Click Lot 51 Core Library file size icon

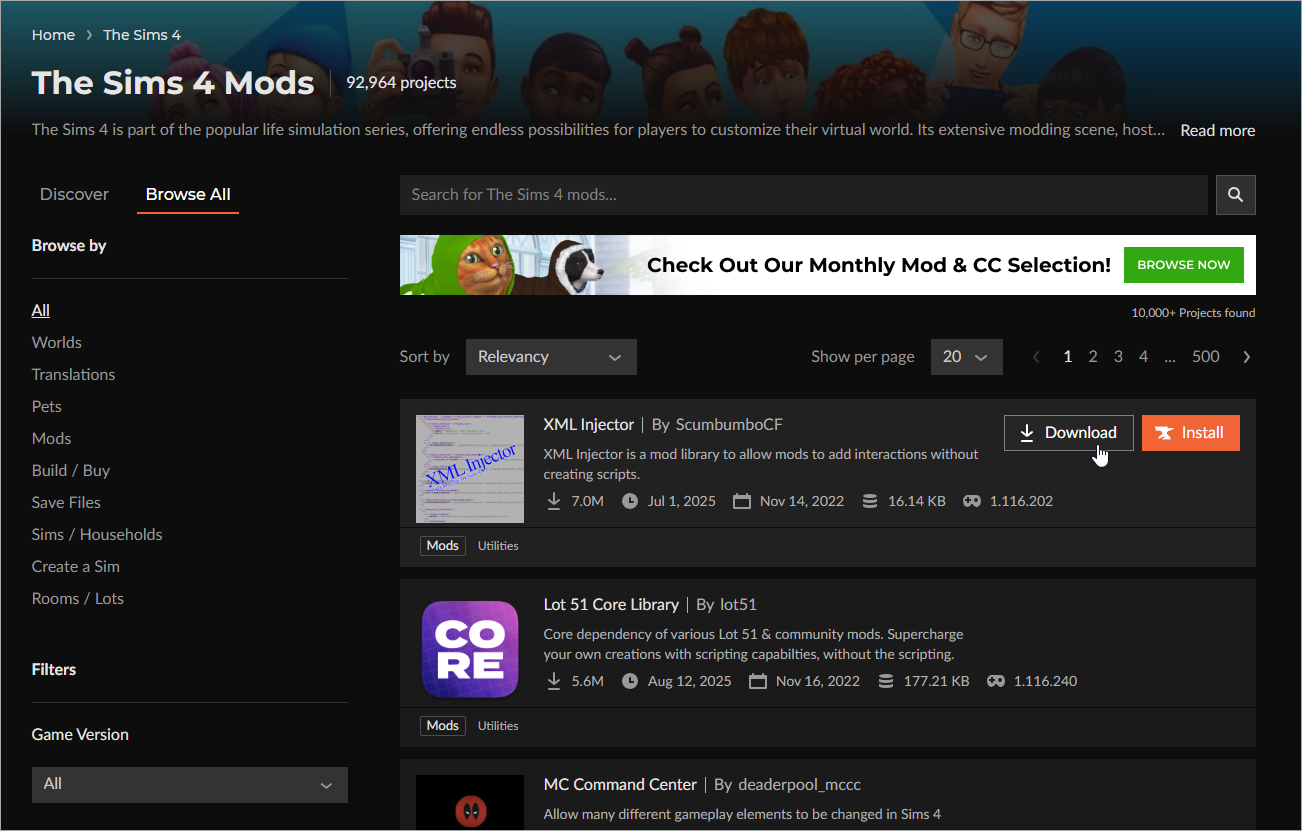(x=886, y=681)
